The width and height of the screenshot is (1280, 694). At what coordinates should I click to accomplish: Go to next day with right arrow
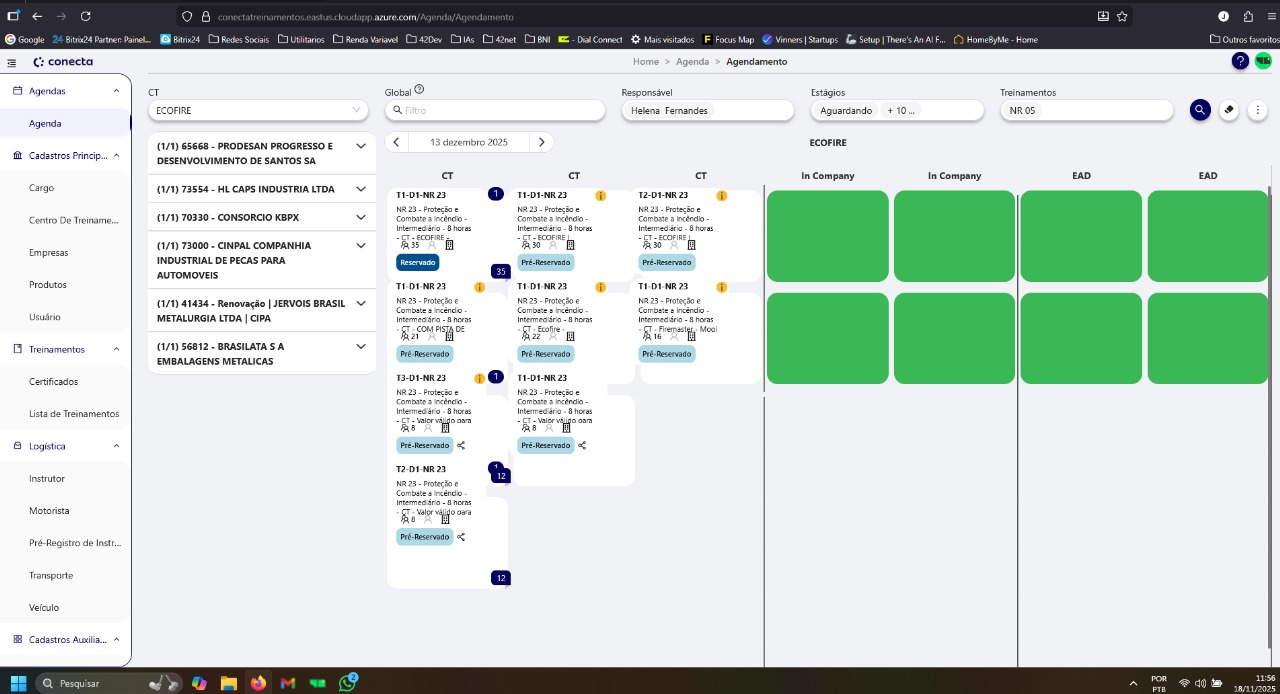[x=541, y=142]
